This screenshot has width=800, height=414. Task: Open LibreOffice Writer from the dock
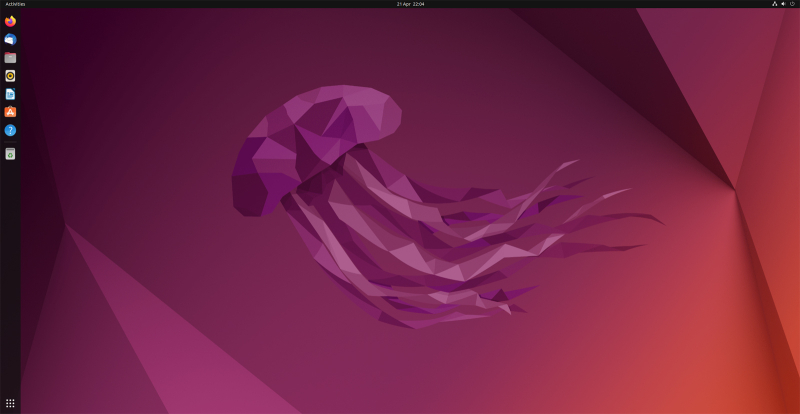coord(10,93)
